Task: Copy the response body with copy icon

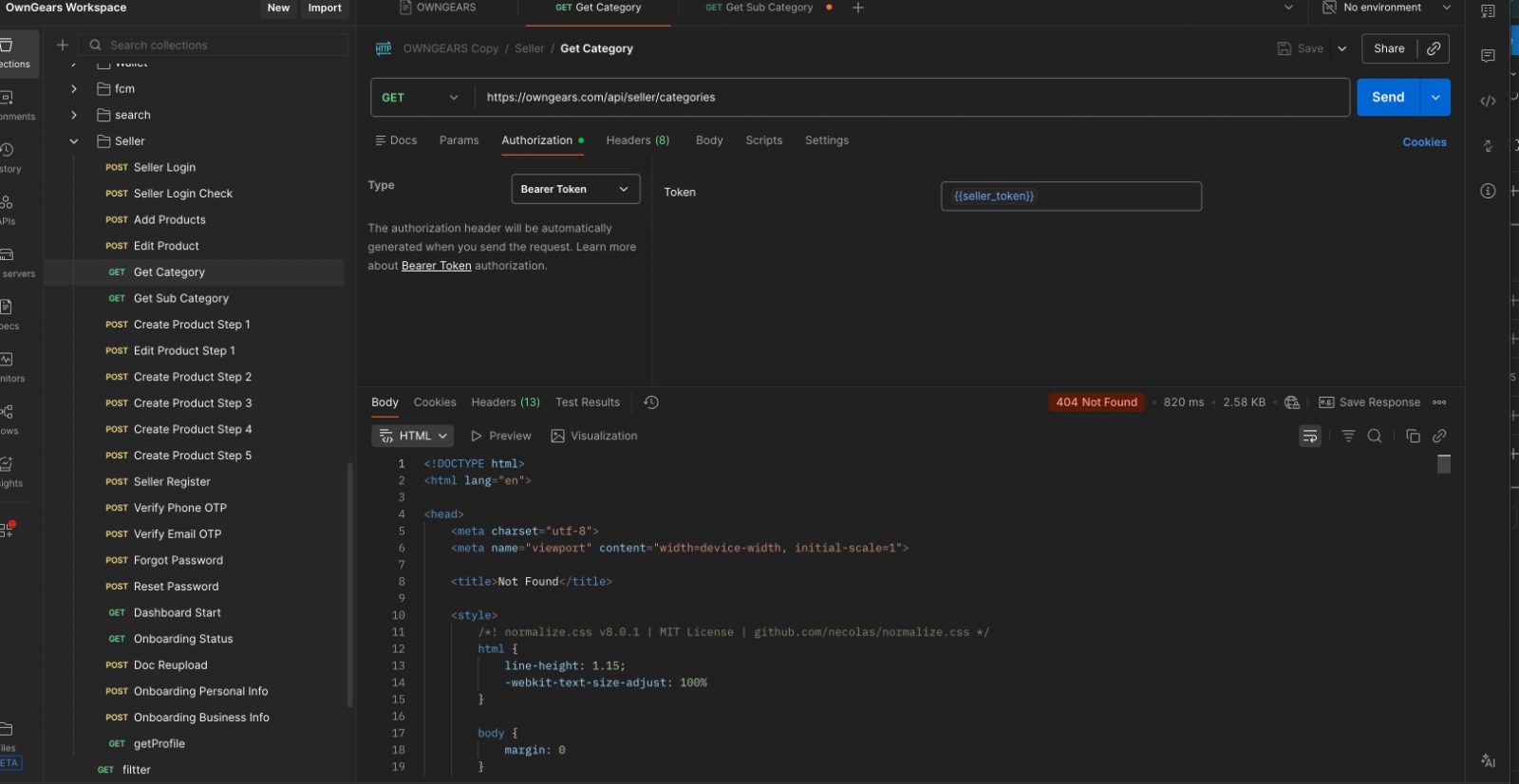Action: point(1413,436)
